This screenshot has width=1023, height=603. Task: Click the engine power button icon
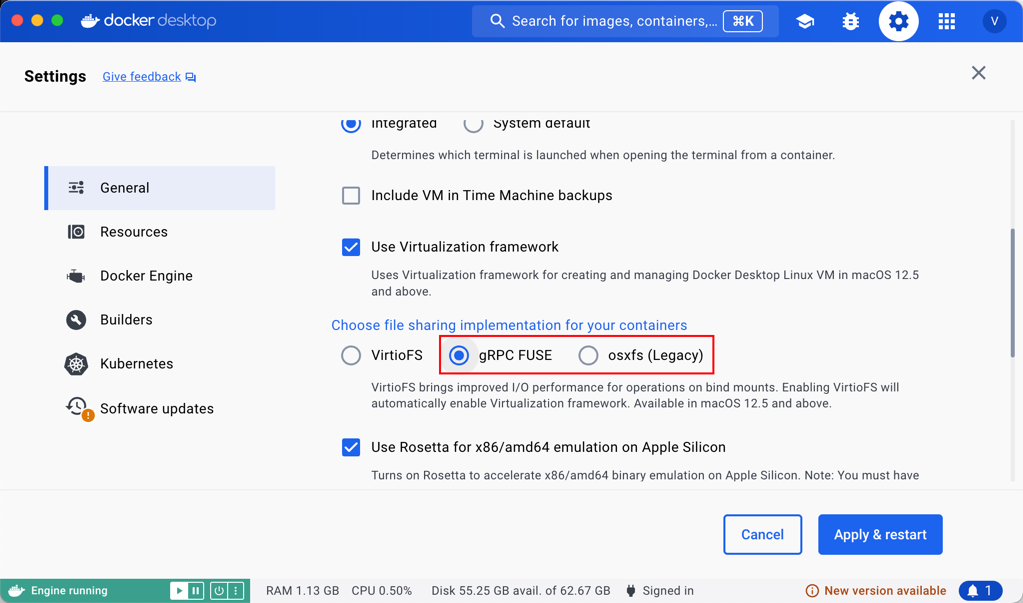218,591
